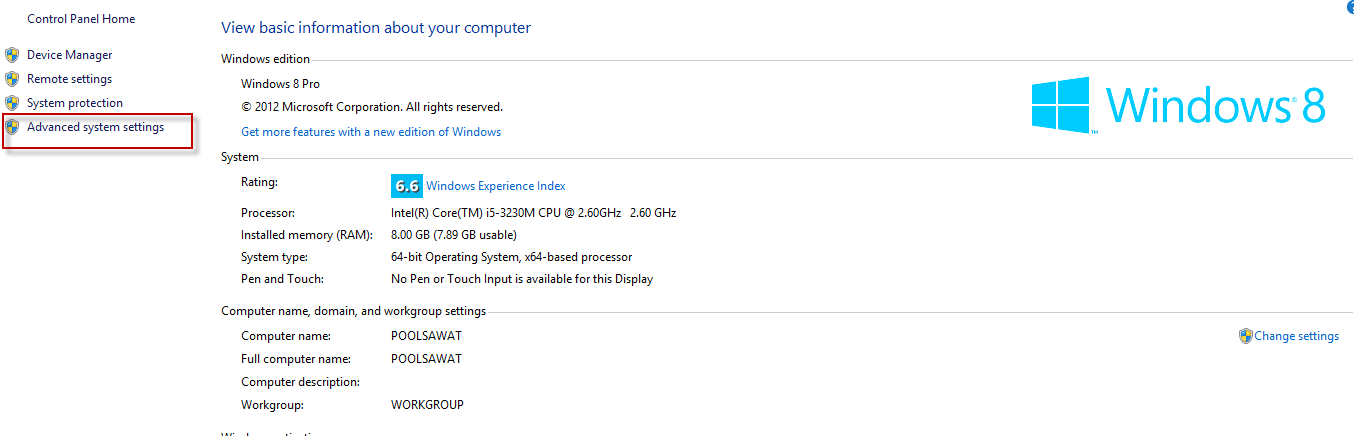Click the shield icon beside Advanced system settings
The width and height of the screenshot is (1354, 436).
click(x=12, y=127)
